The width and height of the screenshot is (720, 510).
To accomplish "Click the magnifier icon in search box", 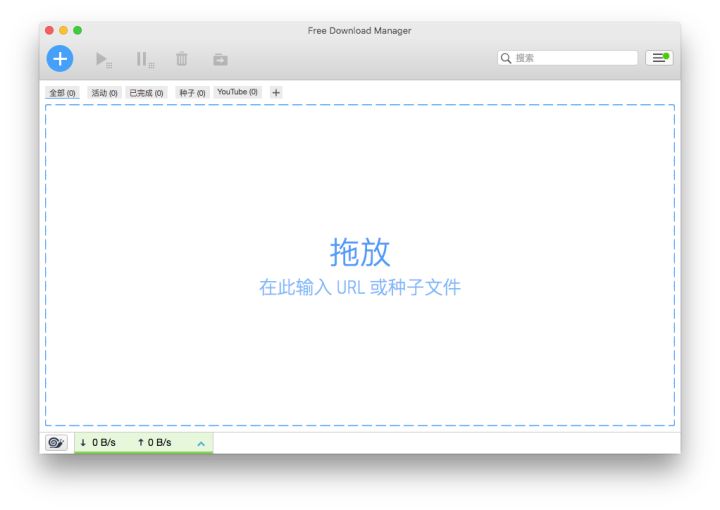I will (506, 59).
